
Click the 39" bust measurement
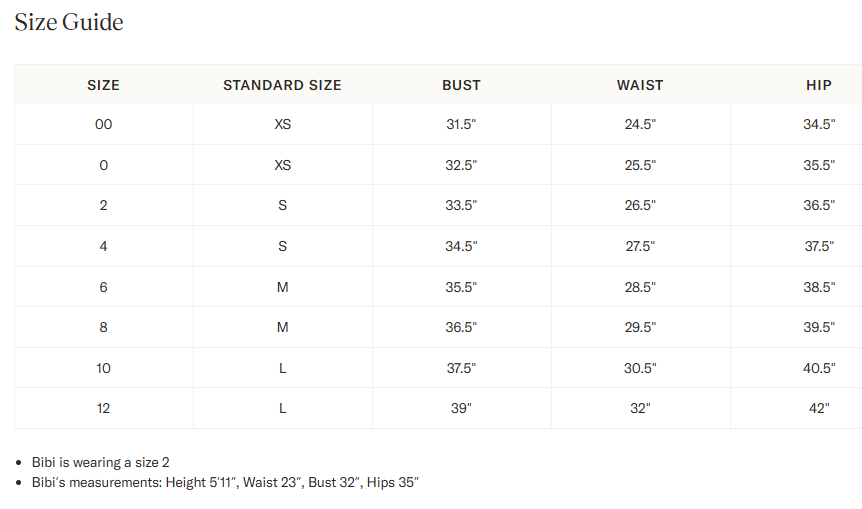tap(461, 408)
